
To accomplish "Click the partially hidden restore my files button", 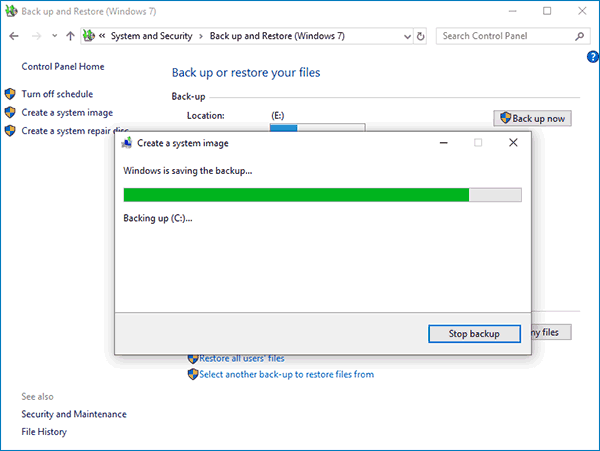I will point(551,332).
